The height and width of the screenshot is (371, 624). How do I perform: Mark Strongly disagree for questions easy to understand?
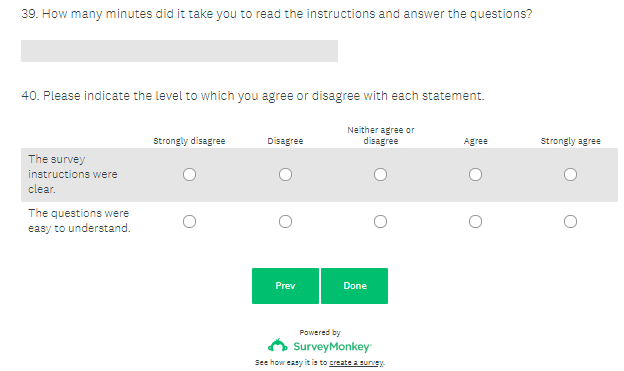(189, 221)
